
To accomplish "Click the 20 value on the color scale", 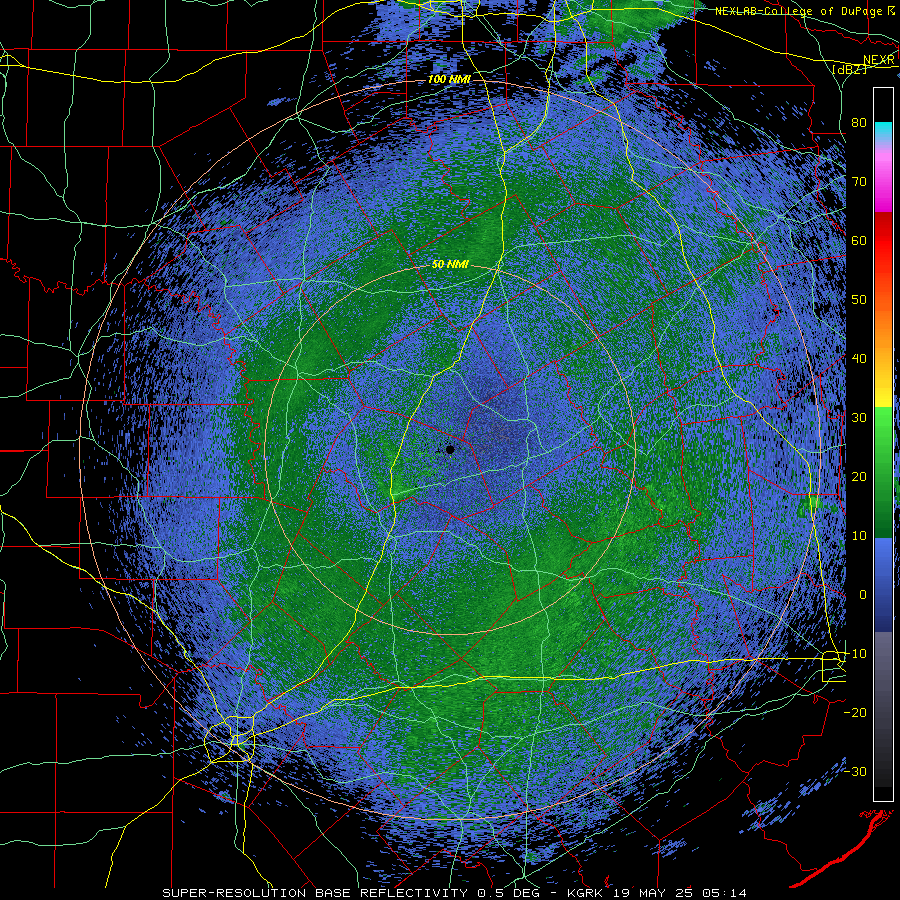I will click(x=859, y=477).
